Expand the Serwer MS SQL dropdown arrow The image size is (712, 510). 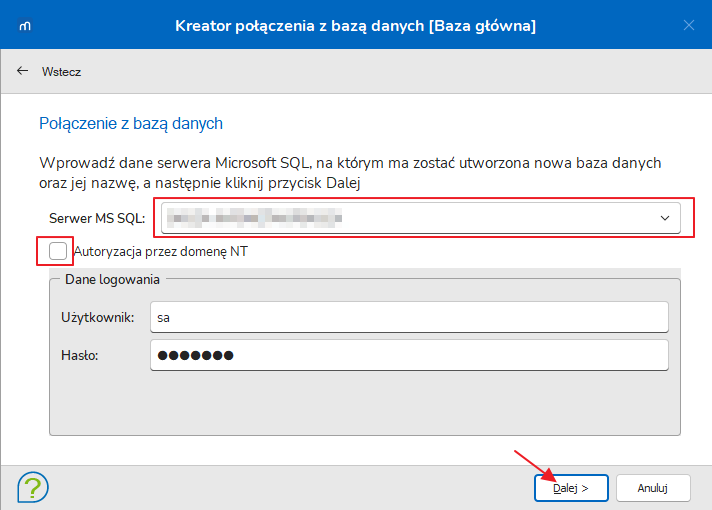pyautogui.click(x=665, y=218)
